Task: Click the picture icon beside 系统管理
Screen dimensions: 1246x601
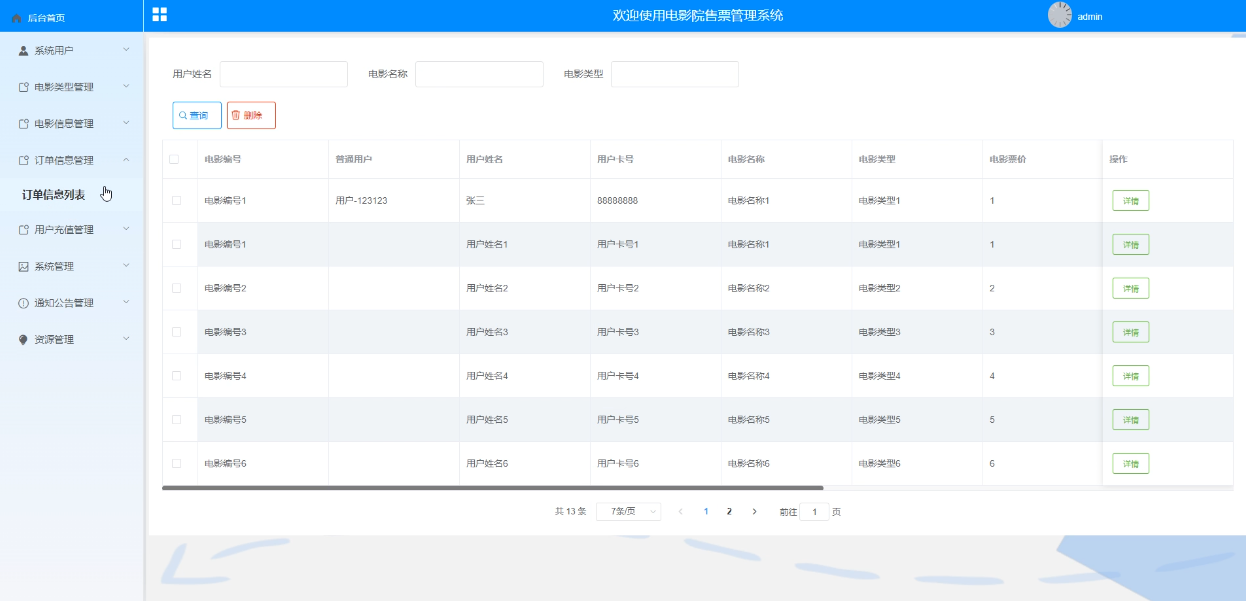Action: (x=24, y=266)
